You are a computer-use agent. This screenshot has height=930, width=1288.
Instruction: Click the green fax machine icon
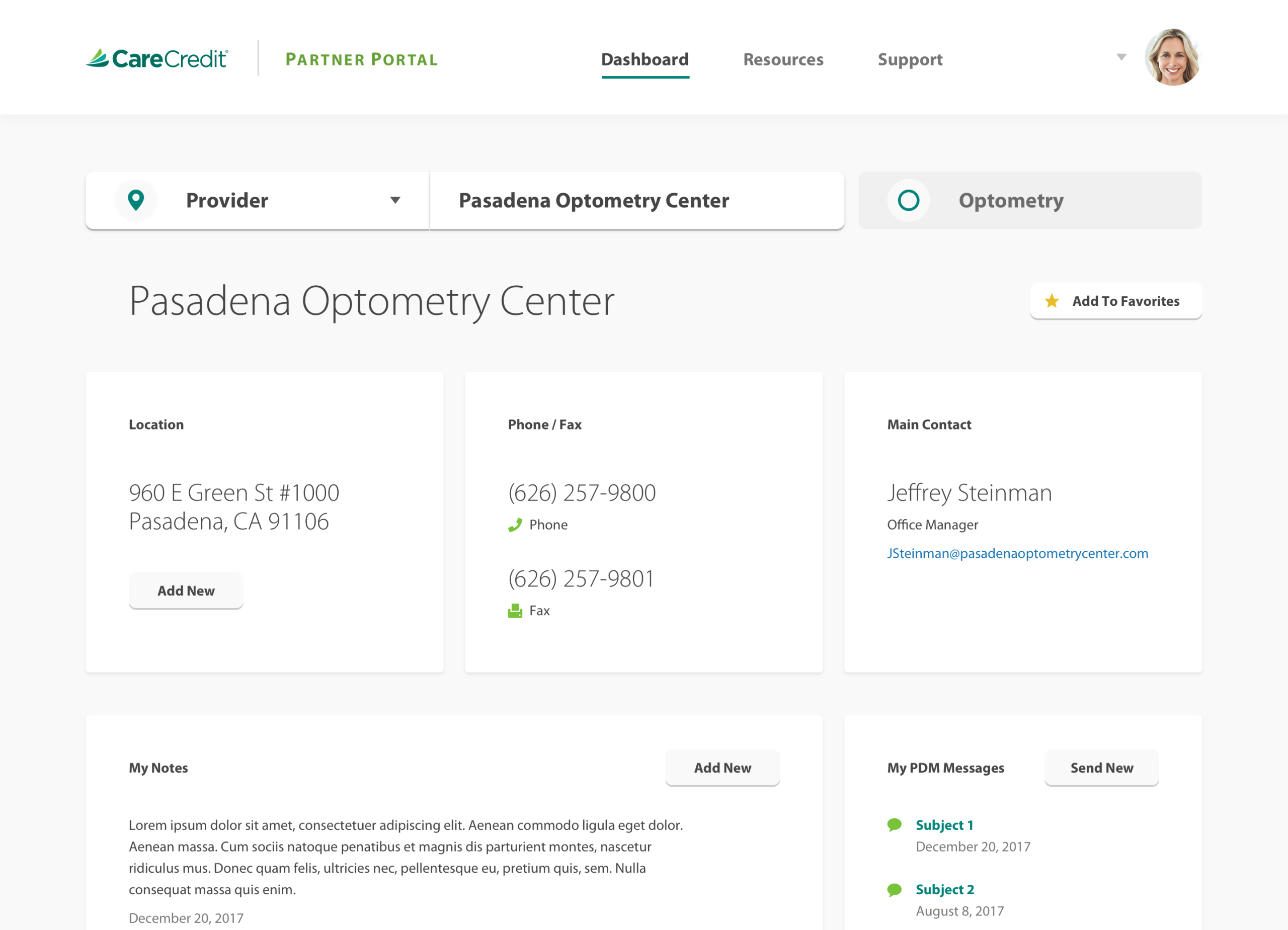click(515, 611)
